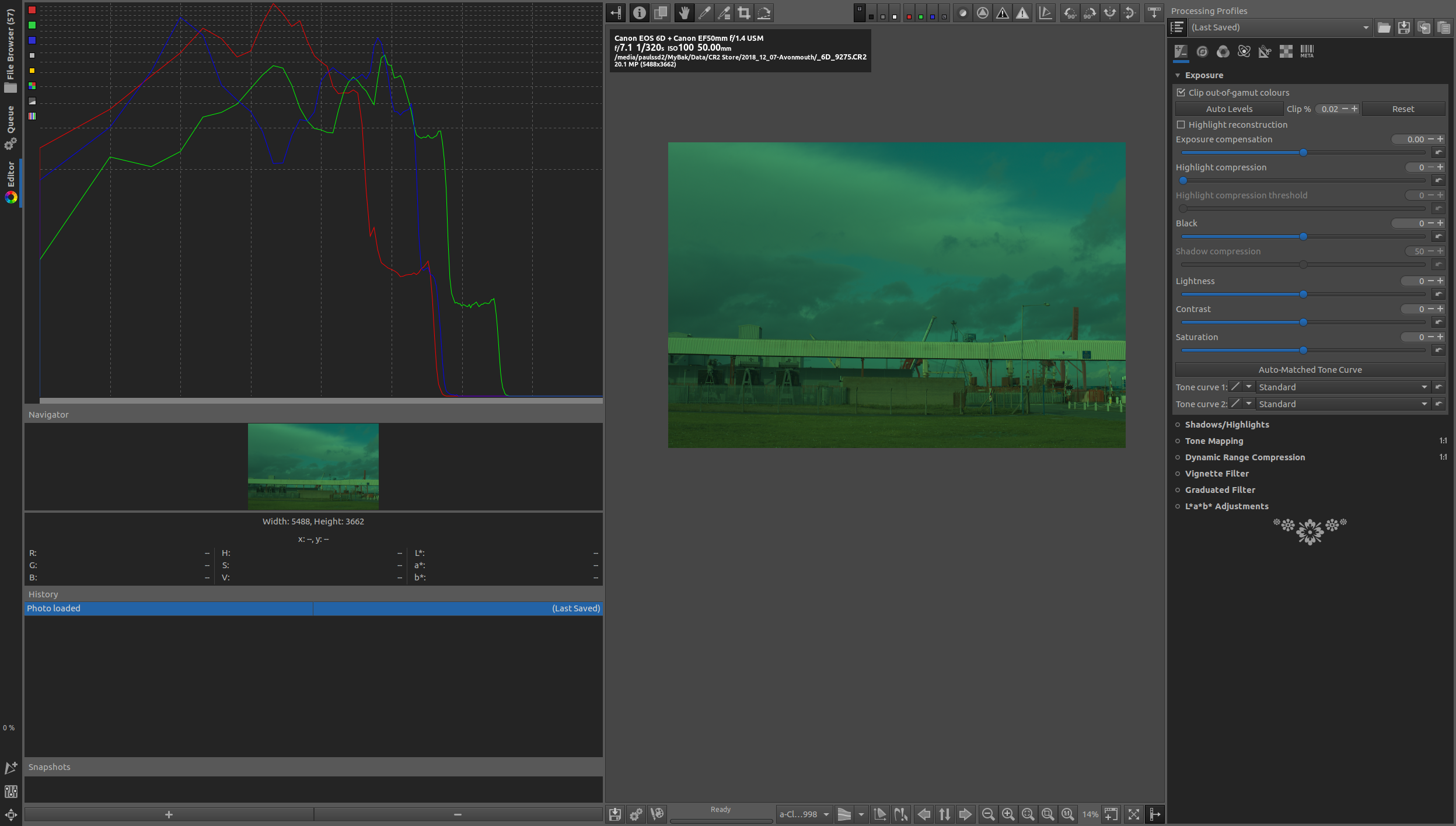
Task: Activate the Crop tool
Action: point(744,13)
